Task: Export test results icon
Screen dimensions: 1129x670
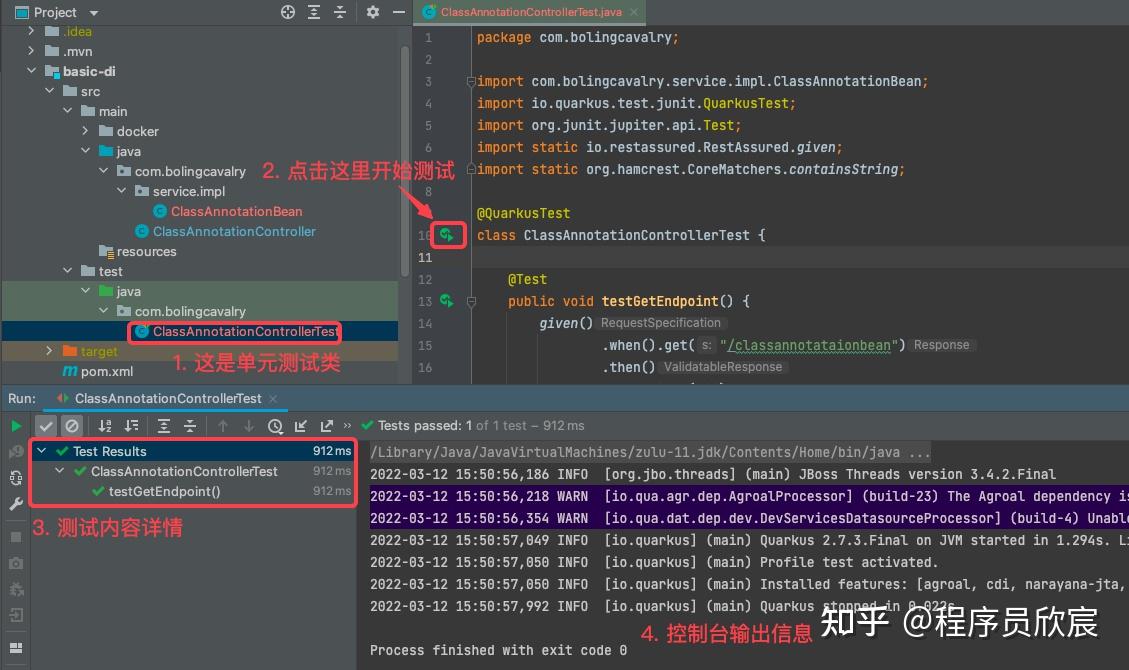Action: (327, 426)
